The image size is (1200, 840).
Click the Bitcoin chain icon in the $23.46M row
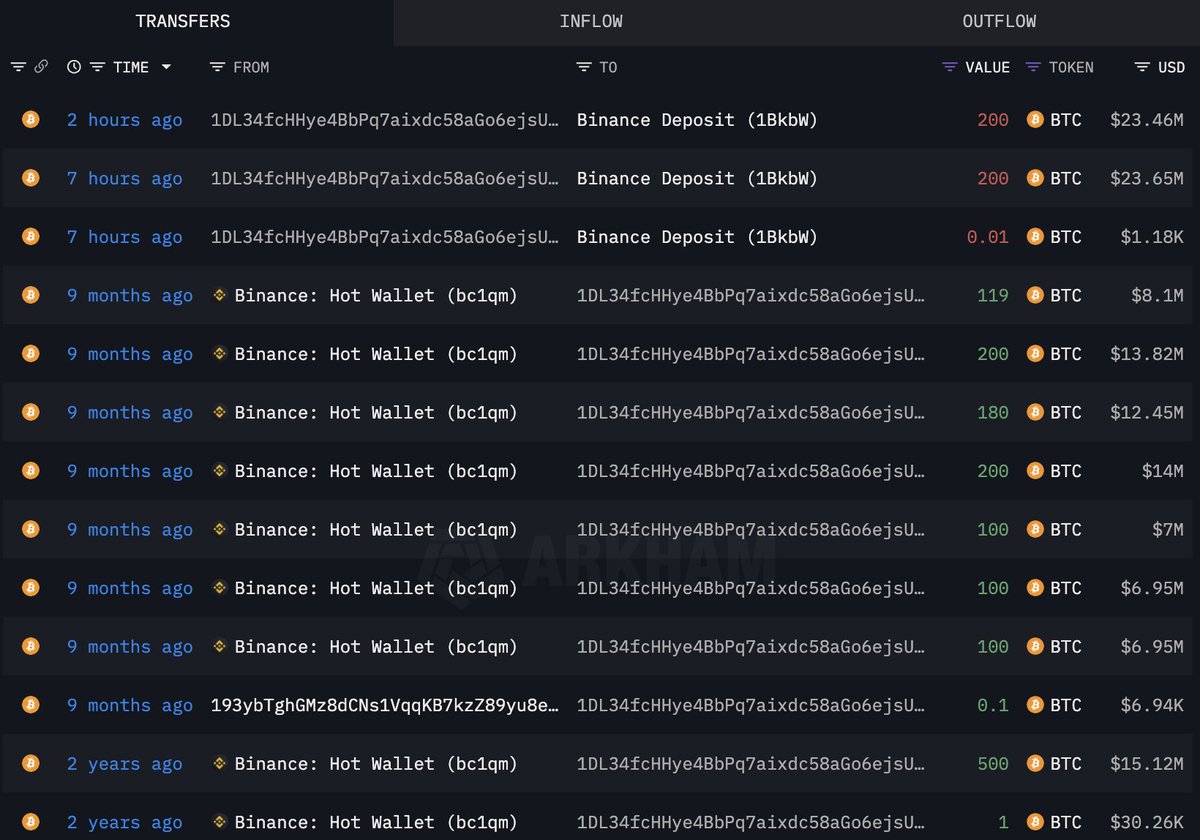coord(31,120)
